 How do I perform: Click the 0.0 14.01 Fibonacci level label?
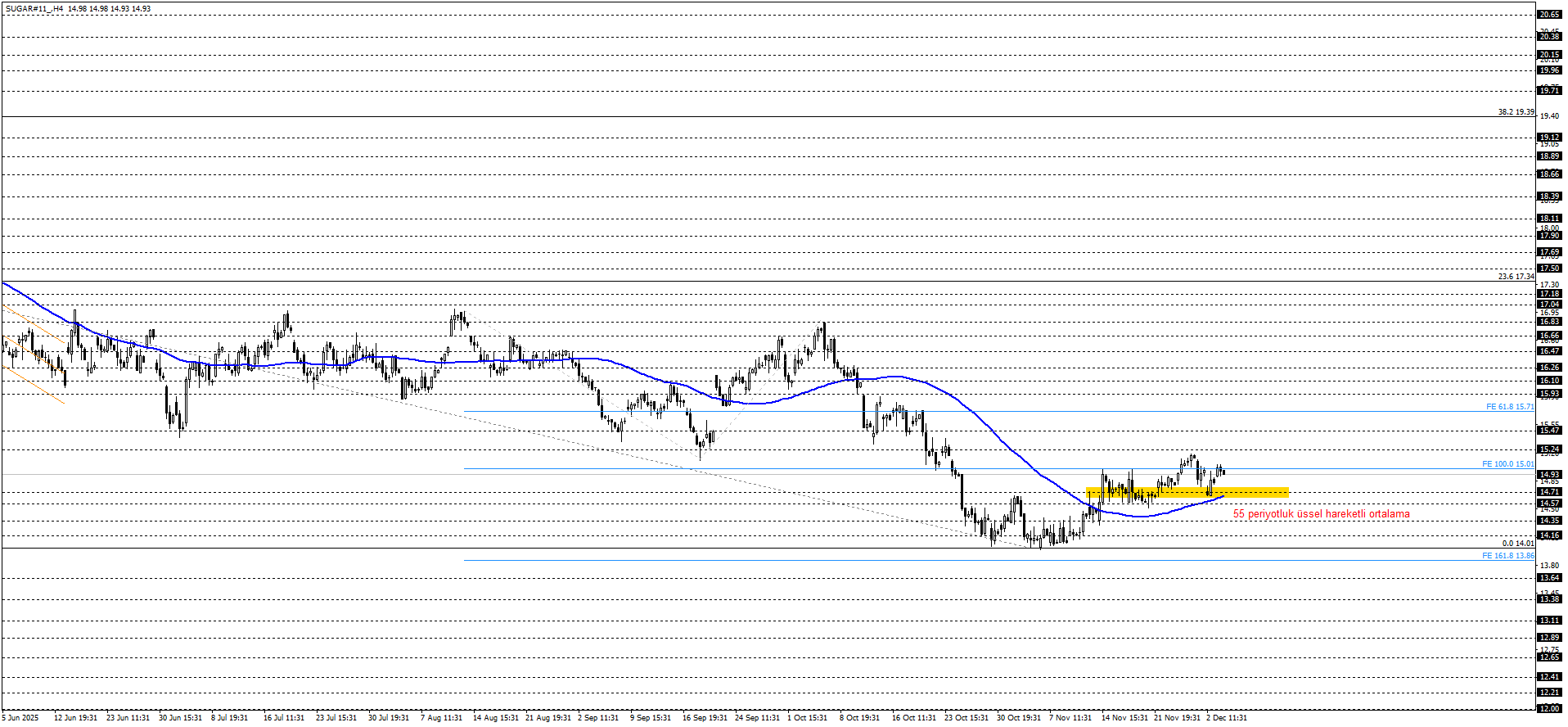[1517, 544]
